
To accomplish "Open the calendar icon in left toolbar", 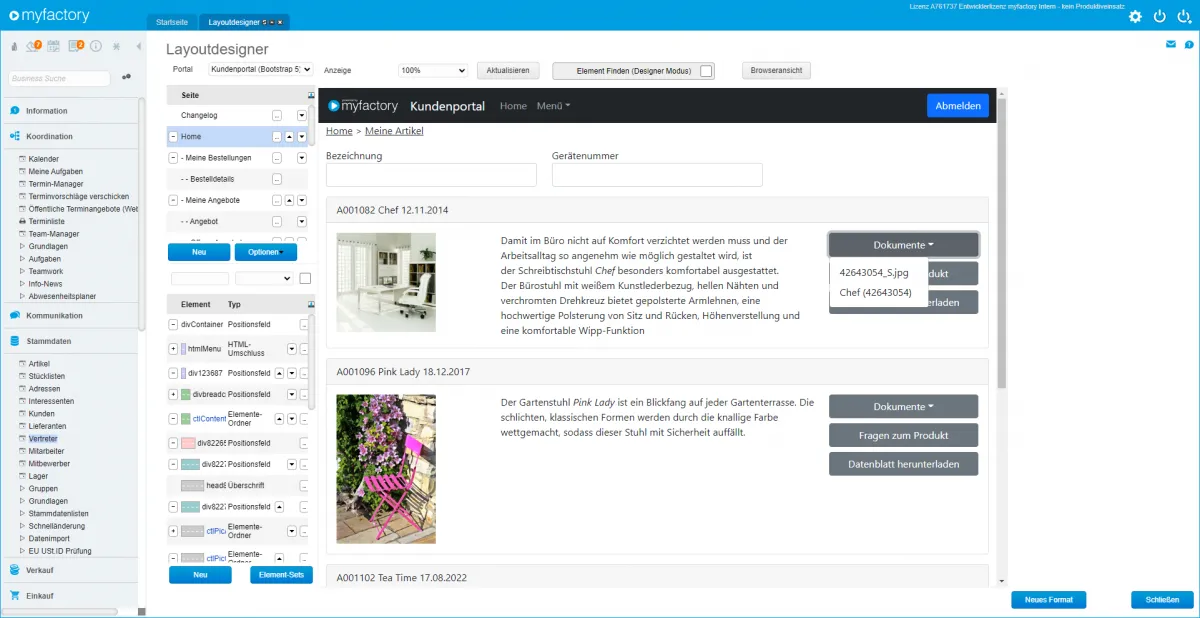I will (54, 46).
